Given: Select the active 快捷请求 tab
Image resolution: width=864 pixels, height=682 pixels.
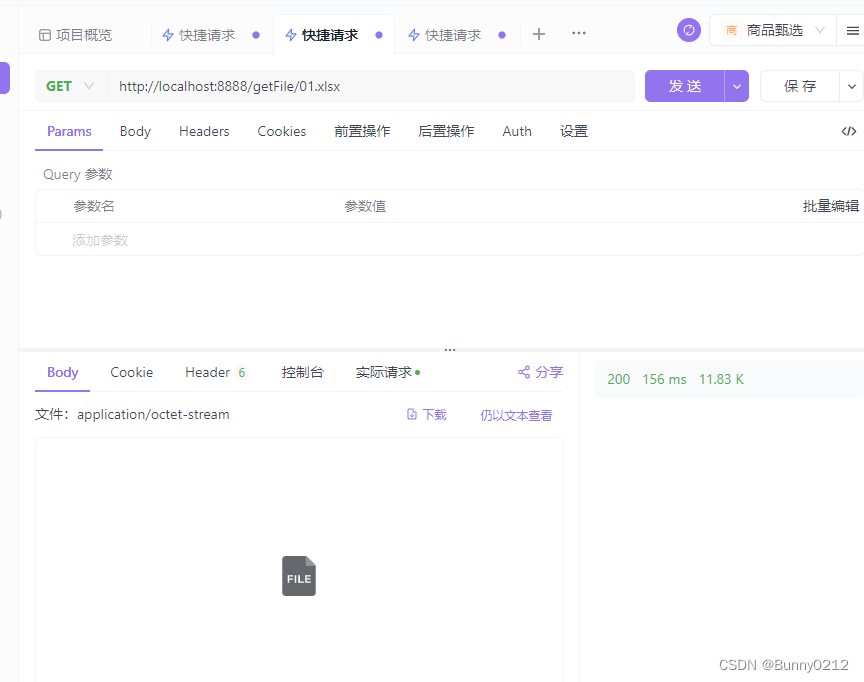Looking at the screenshot, I should click(334, 35).
